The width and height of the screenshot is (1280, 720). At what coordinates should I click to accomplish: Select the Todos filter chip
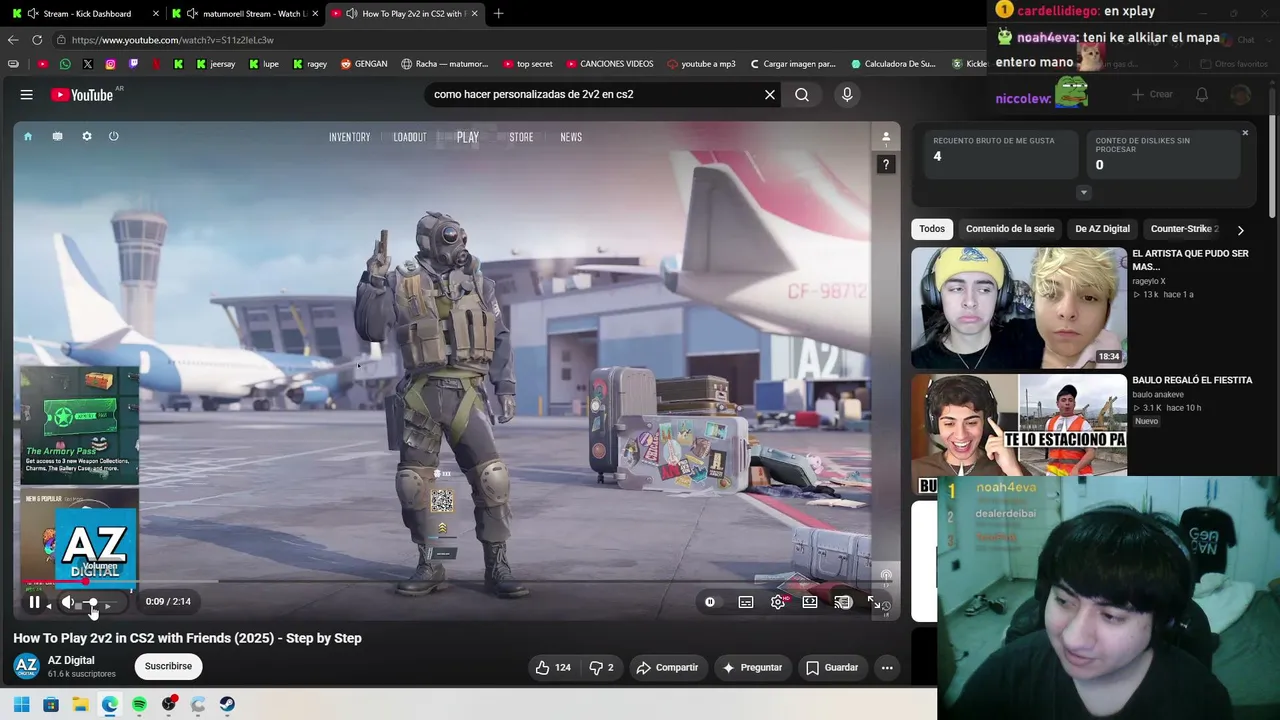(x=932, y=229)
